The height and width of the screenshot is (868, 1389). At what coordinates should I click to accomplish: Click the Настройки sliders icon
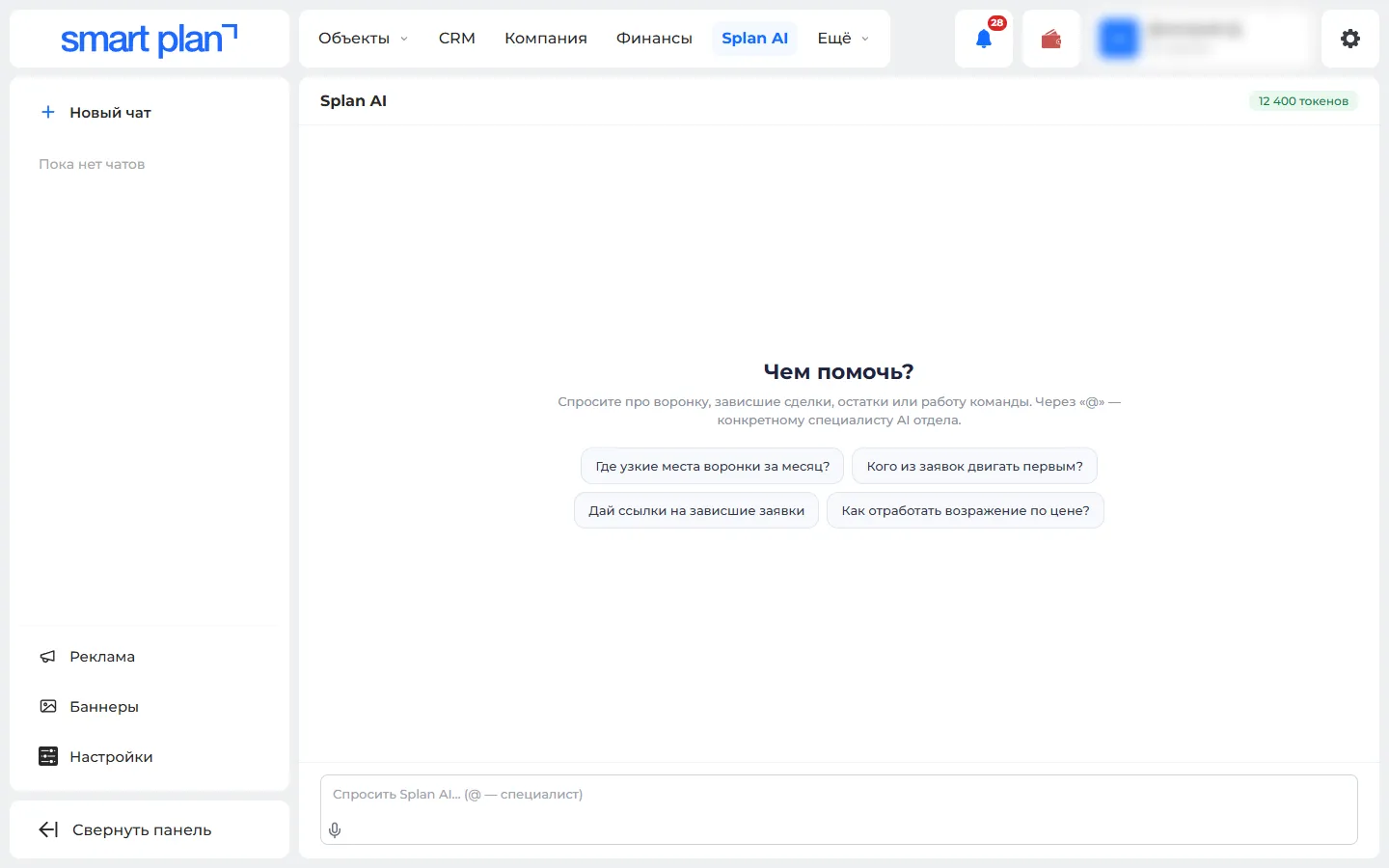(x=48, y=757)
